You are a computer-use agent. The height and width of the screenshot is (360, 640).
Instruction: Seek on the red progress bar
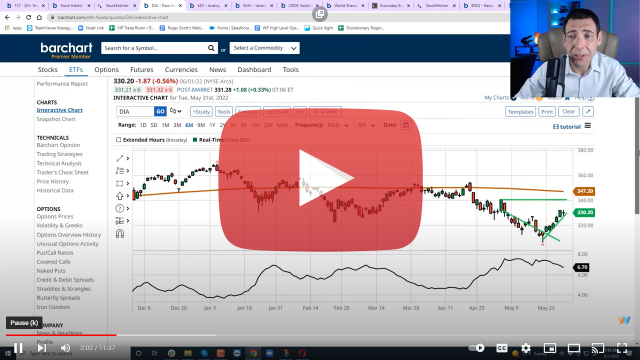pos(61,335)
